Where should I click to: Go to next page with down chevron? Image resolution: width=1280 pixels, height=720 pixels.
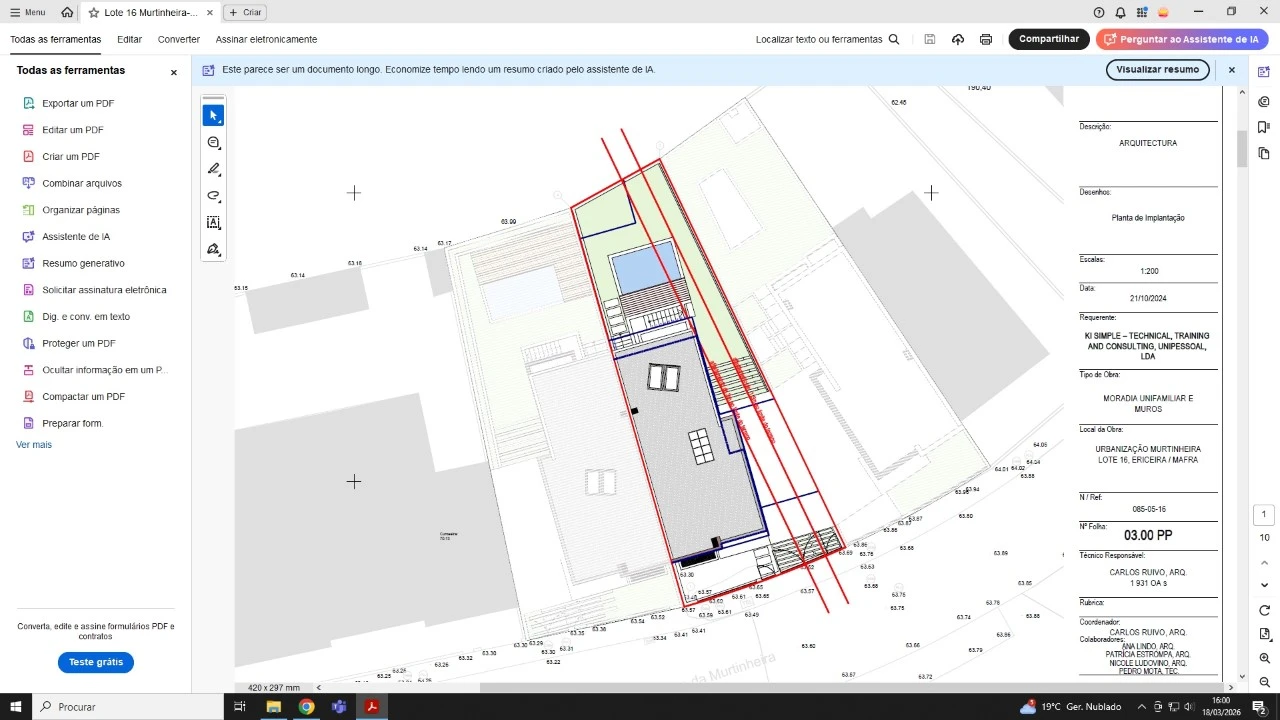[1264, 585]
